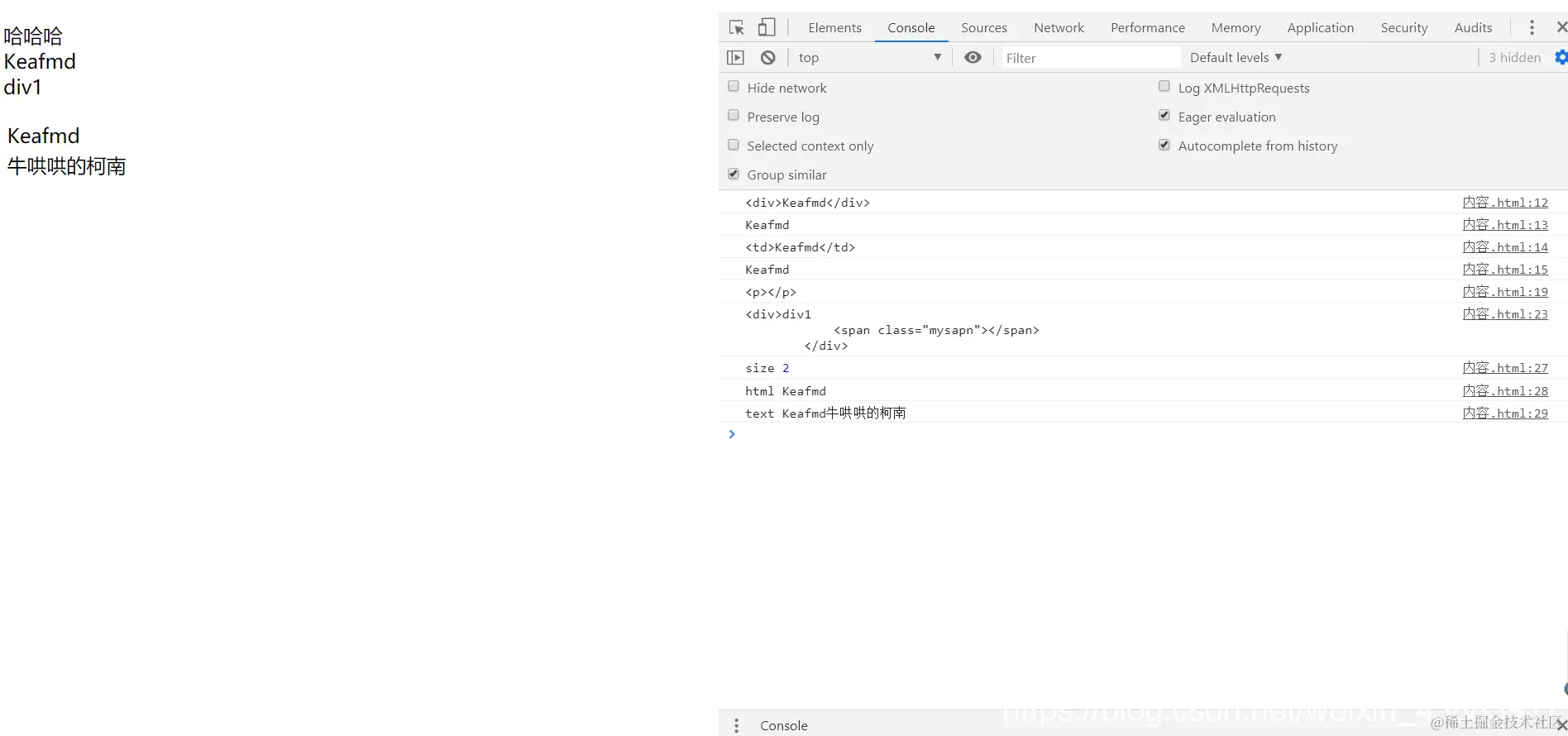This screenshot has width=1568, height=736.
Task: Check the Preserve log option
Action: (734, 116)
